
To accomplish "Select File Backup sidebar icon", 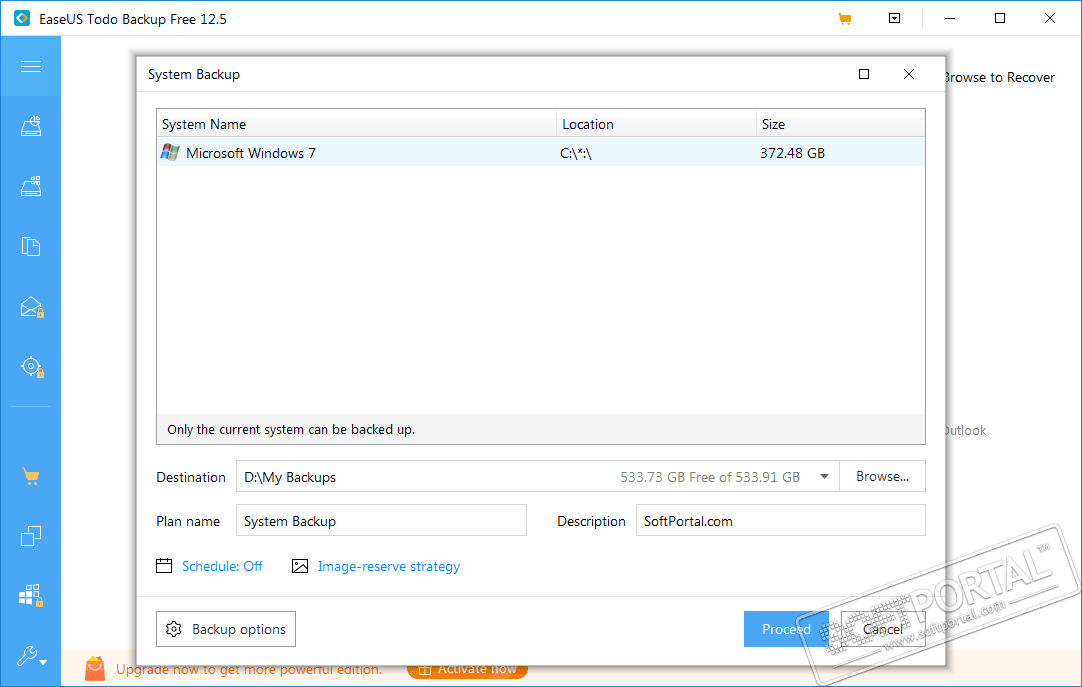I will 30,246.
